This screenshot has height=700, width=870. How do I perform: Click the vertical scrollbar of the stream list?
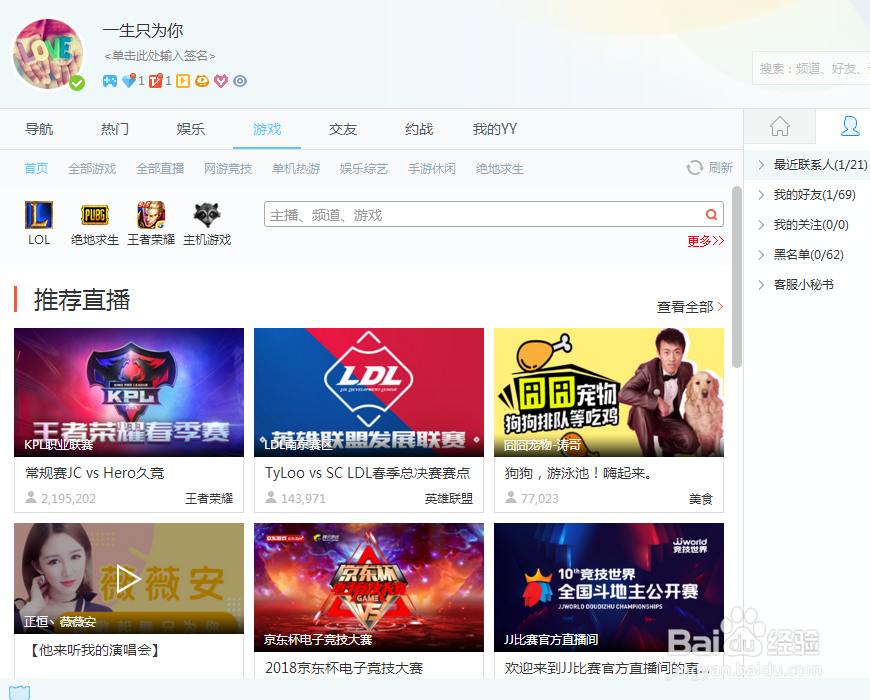tap(737, 277)
